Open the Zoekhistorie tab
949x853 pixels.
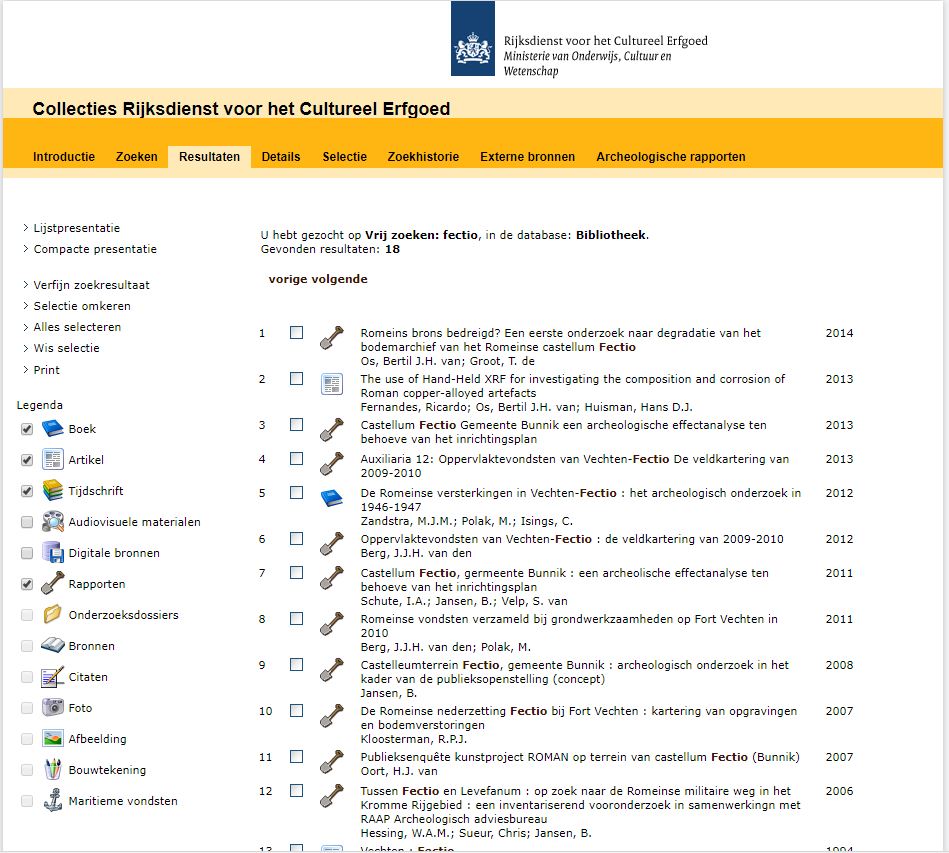click(423, 157)
